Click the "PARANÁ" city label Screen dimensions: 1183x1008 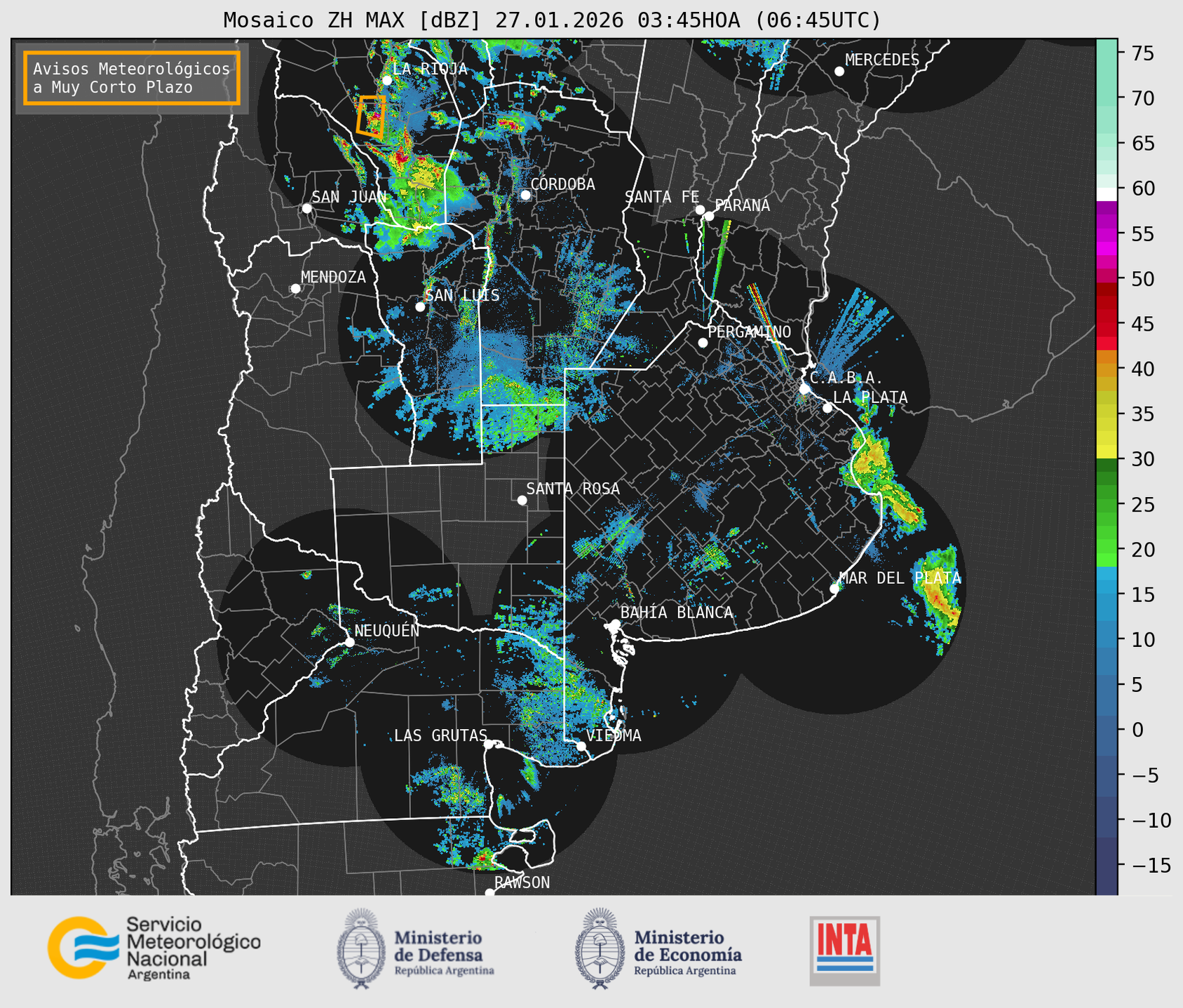point(742,205)
